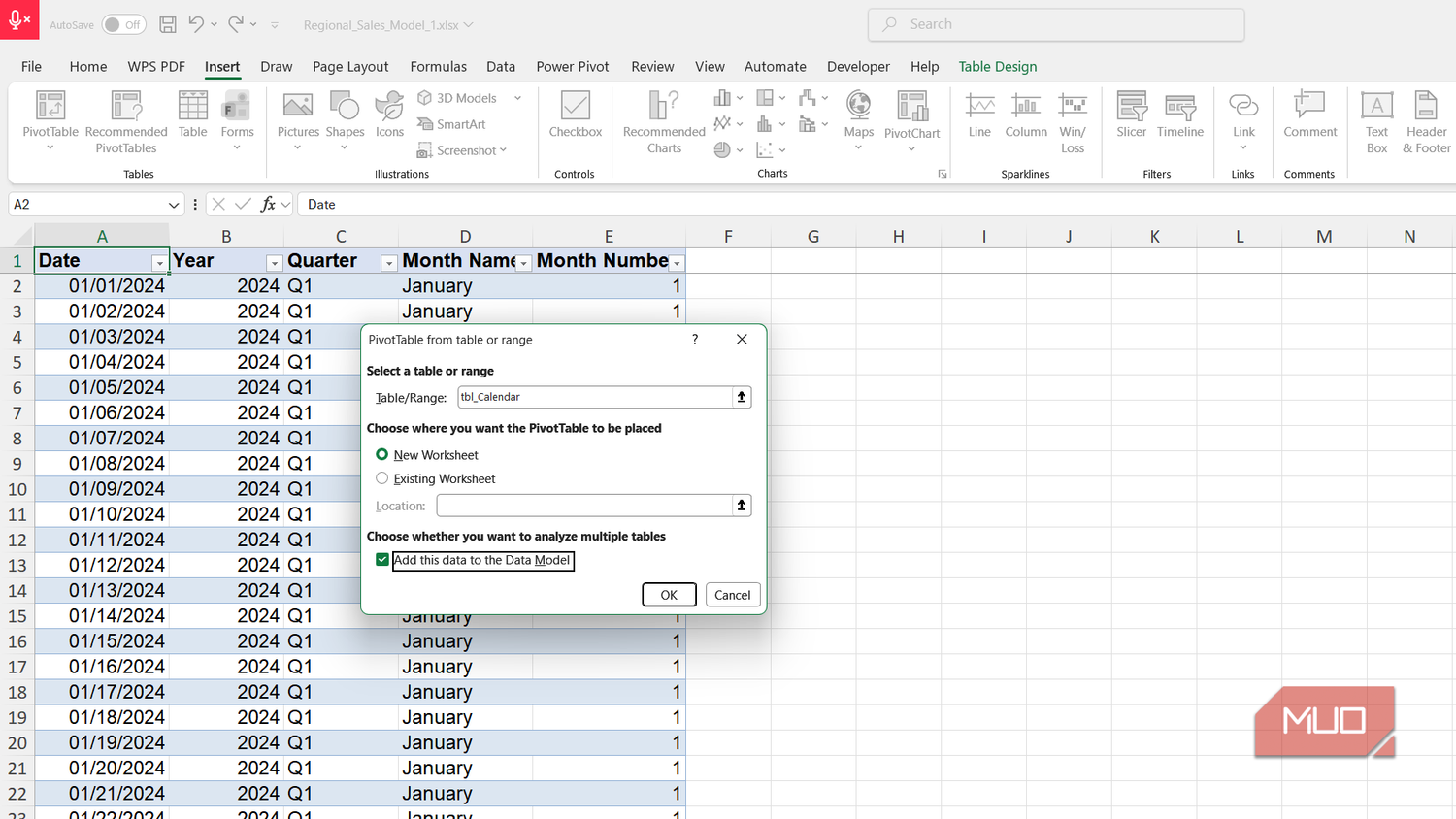Screen dimensions: 1456x819
Task: Open the Year column filter dropdown
Action: 274,263
